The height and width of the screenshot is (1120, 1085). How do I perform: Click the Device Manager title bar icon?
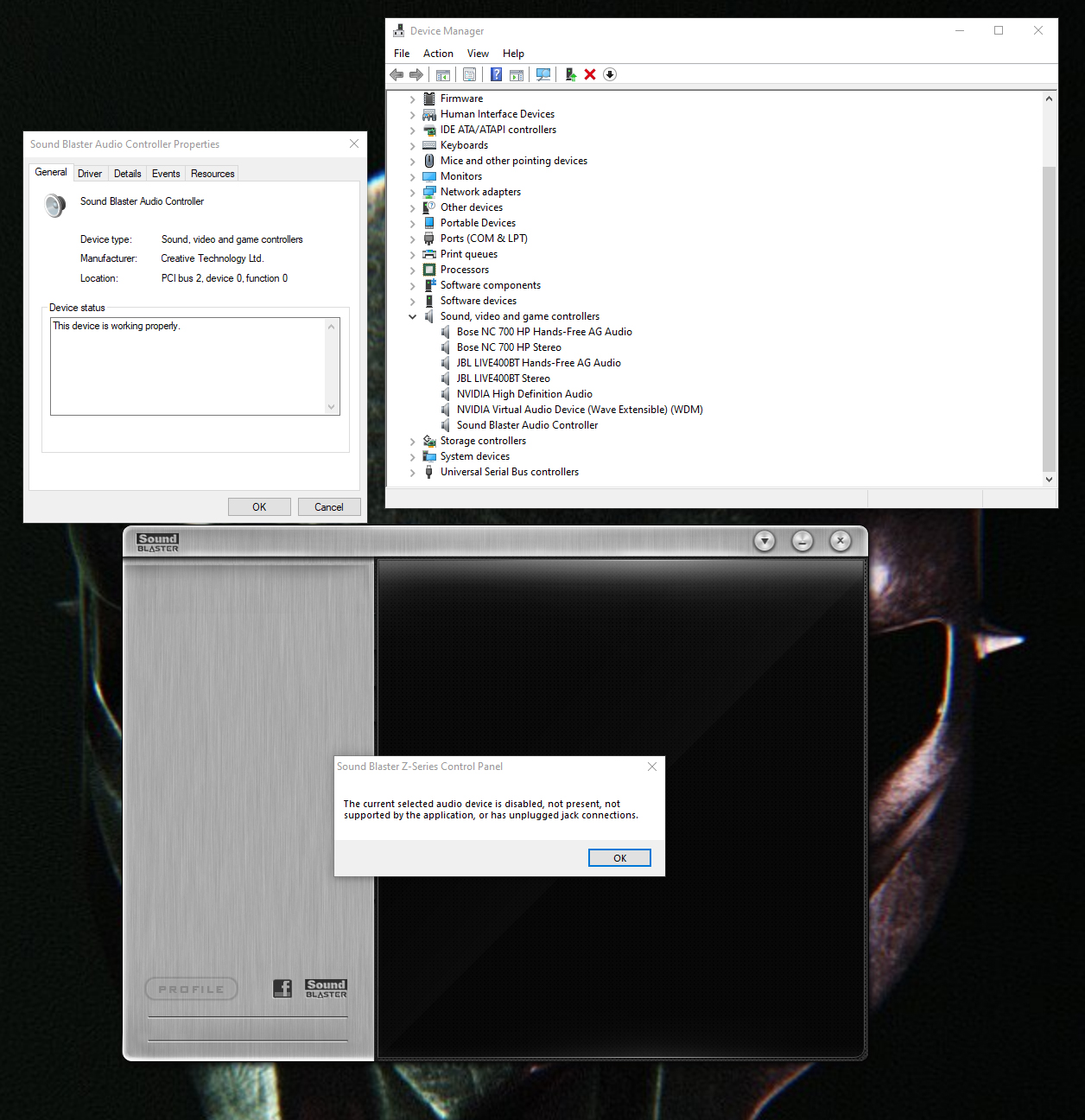398,30
